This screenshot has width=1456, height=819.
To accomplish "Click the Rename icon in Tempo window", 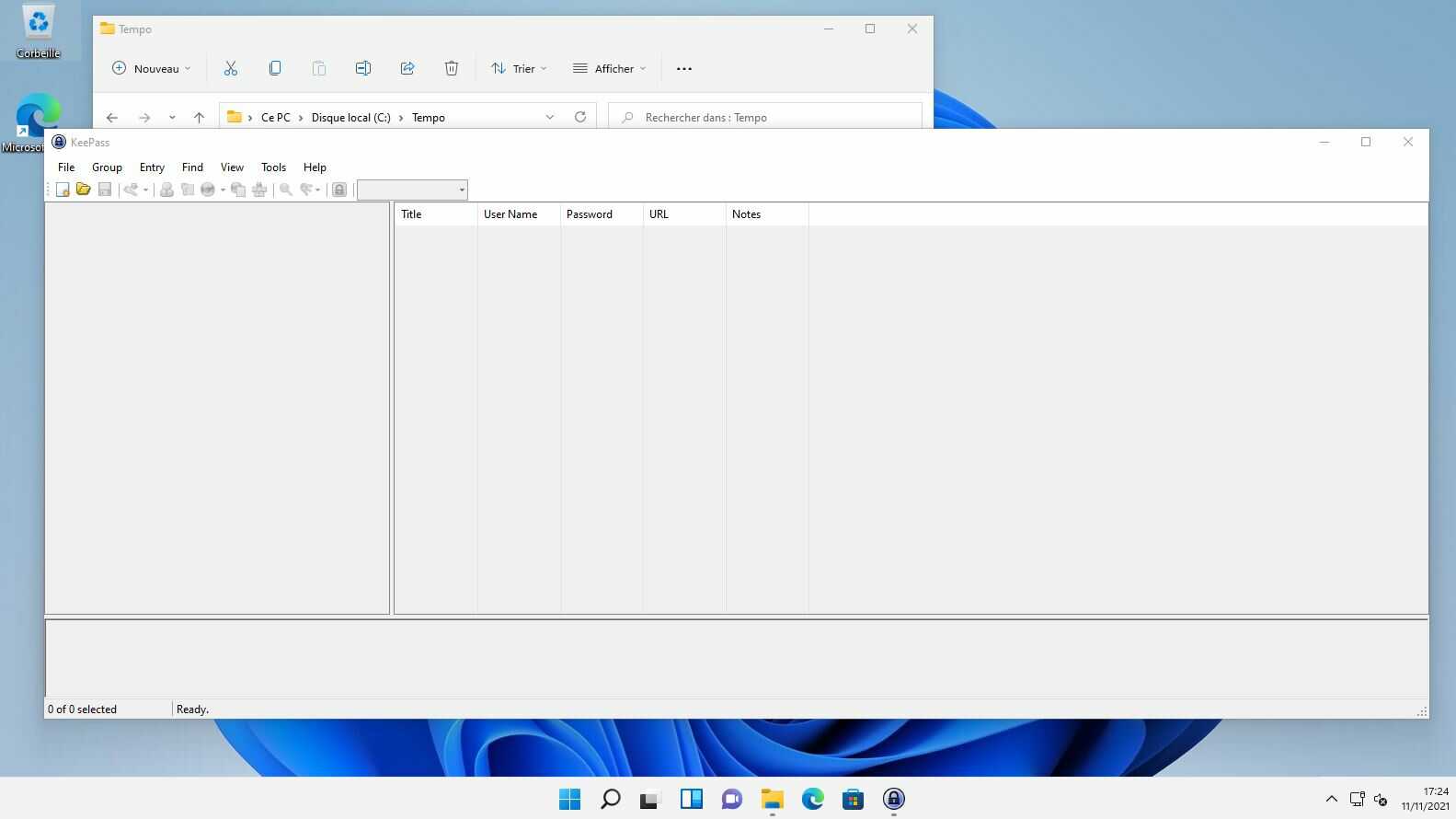I will (363, 68).
